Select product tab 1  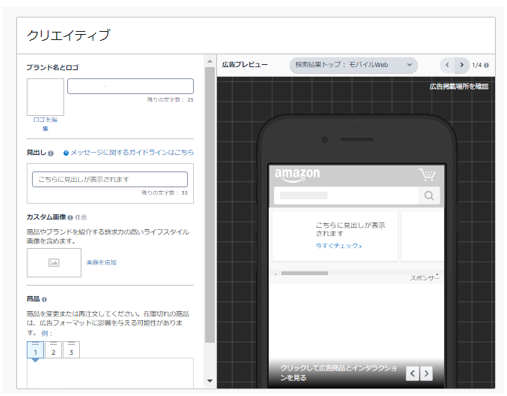coord(35,350)
